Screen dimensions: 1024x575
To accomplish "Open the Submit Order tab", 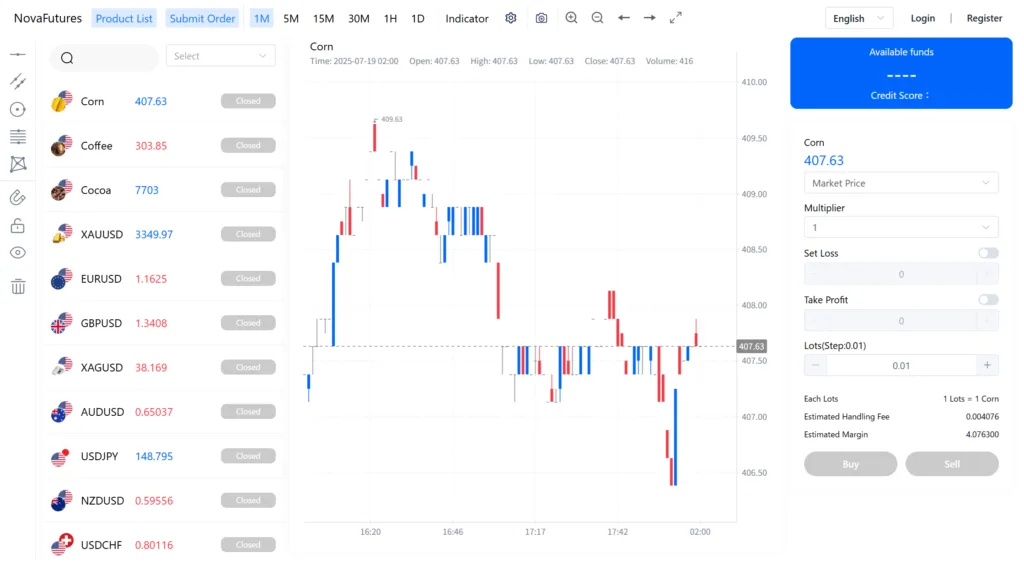I will (202, 18).
